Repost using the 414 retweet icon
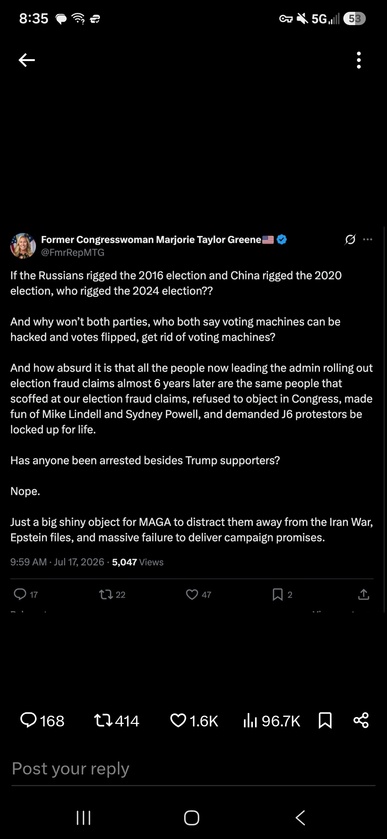The width and height of the screenshot is (387, 839). click(x=117, y=721)
